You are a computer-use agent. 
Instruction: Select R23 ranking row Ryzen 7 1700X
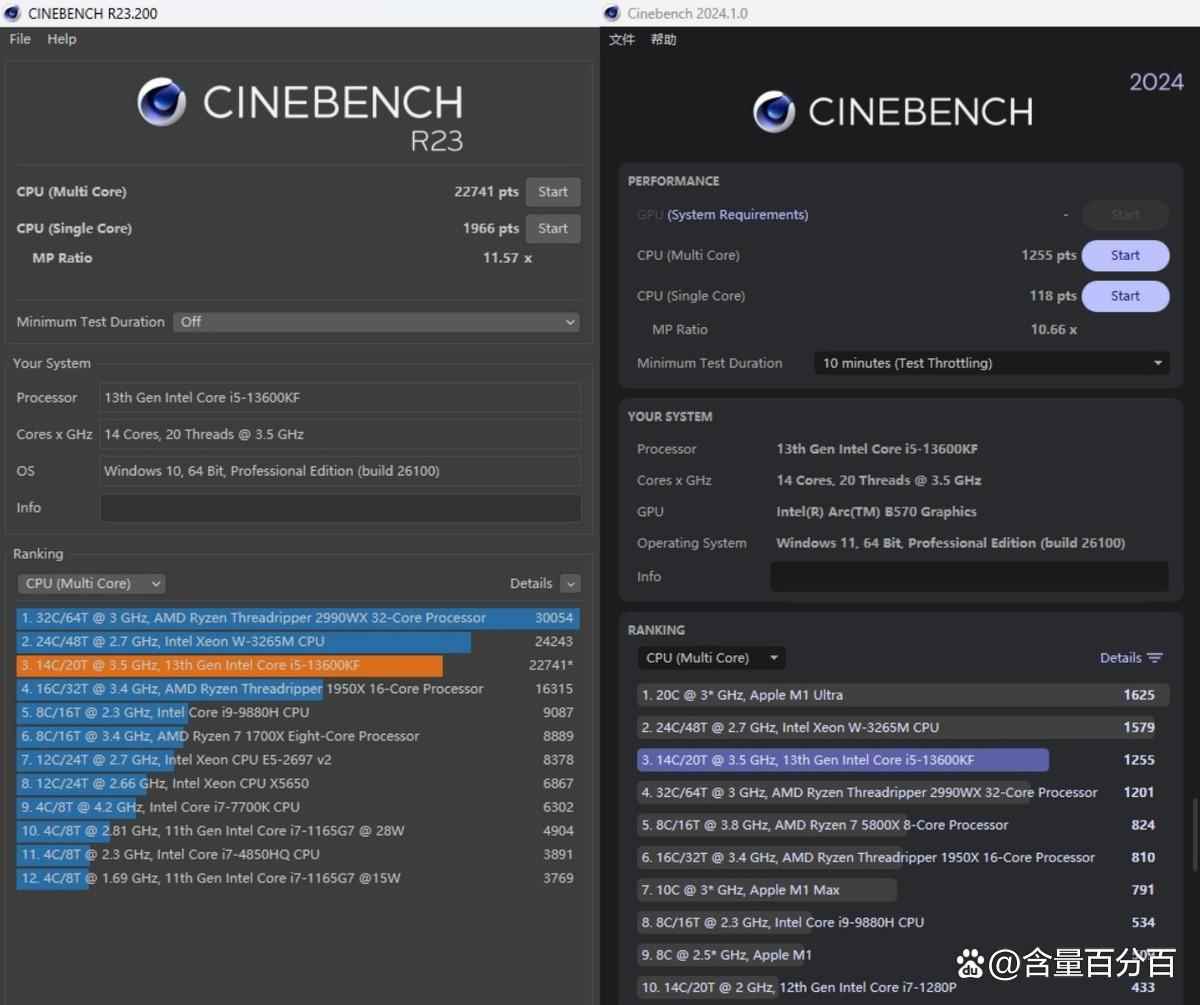click(x=298, y=736)
